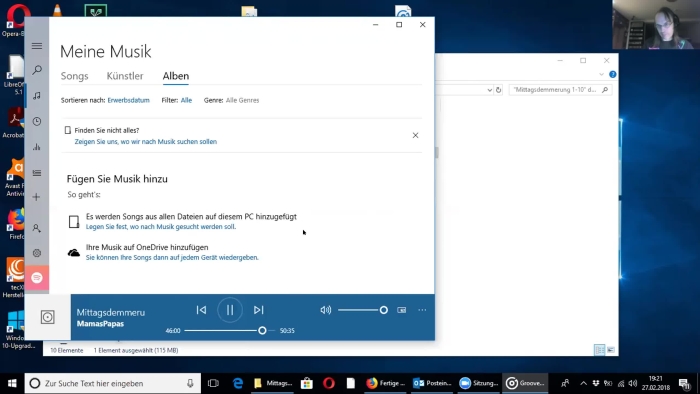Expand the Explorer address history dropdown

click(489, 90)
